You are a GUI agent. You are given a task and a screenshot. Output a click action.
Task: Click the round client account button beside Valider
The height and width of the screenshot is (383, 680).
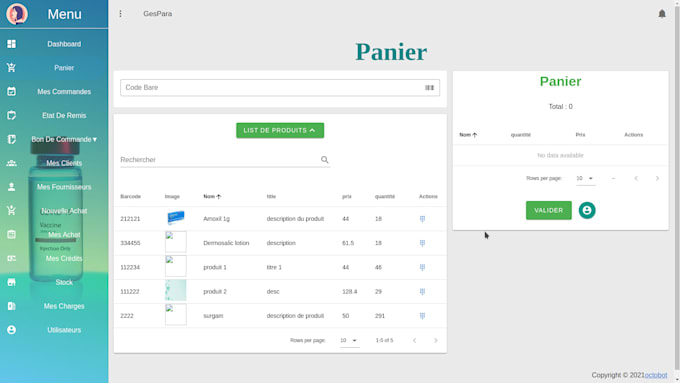tap(587, 210)
